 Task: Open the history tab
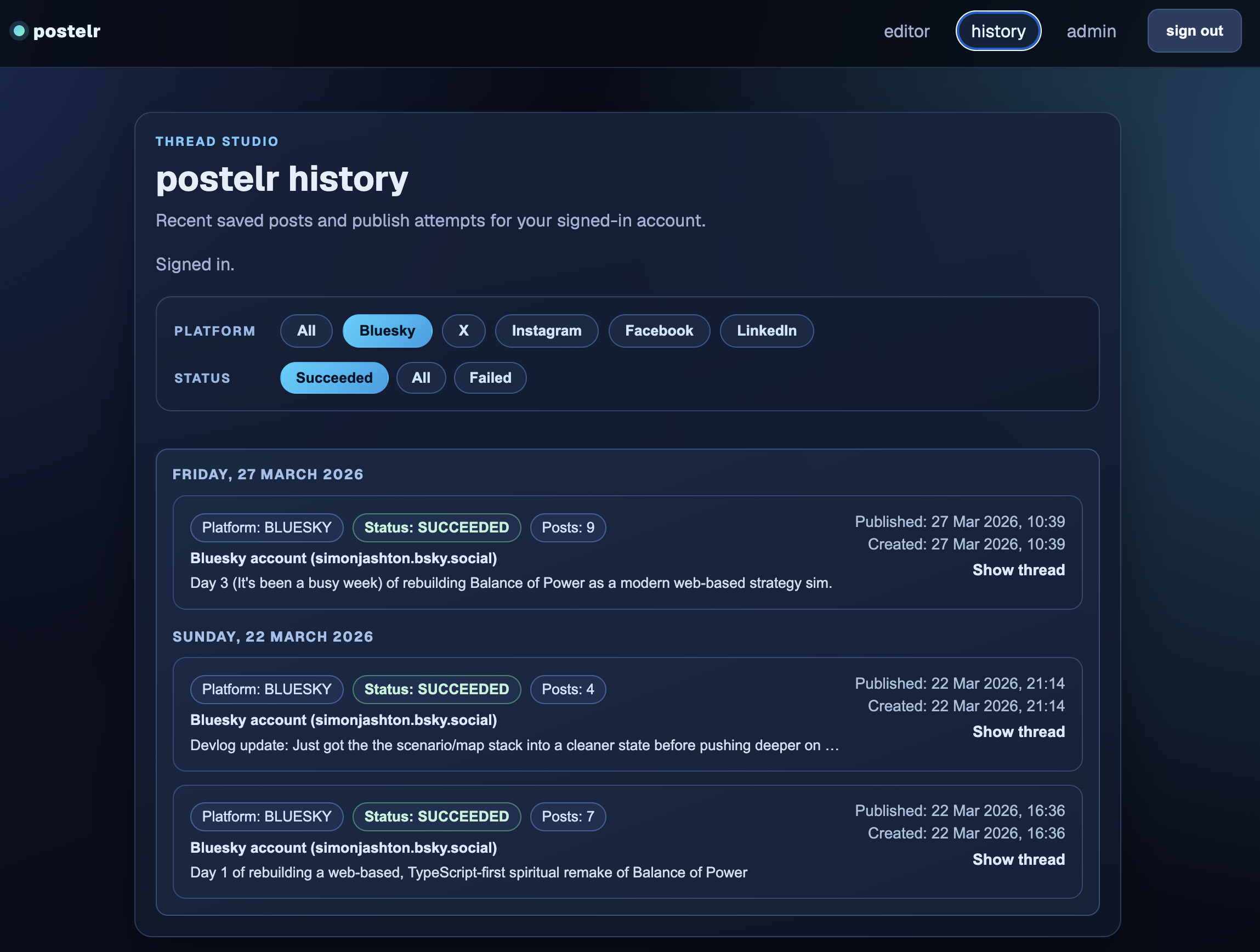click(x=998, y=31)
